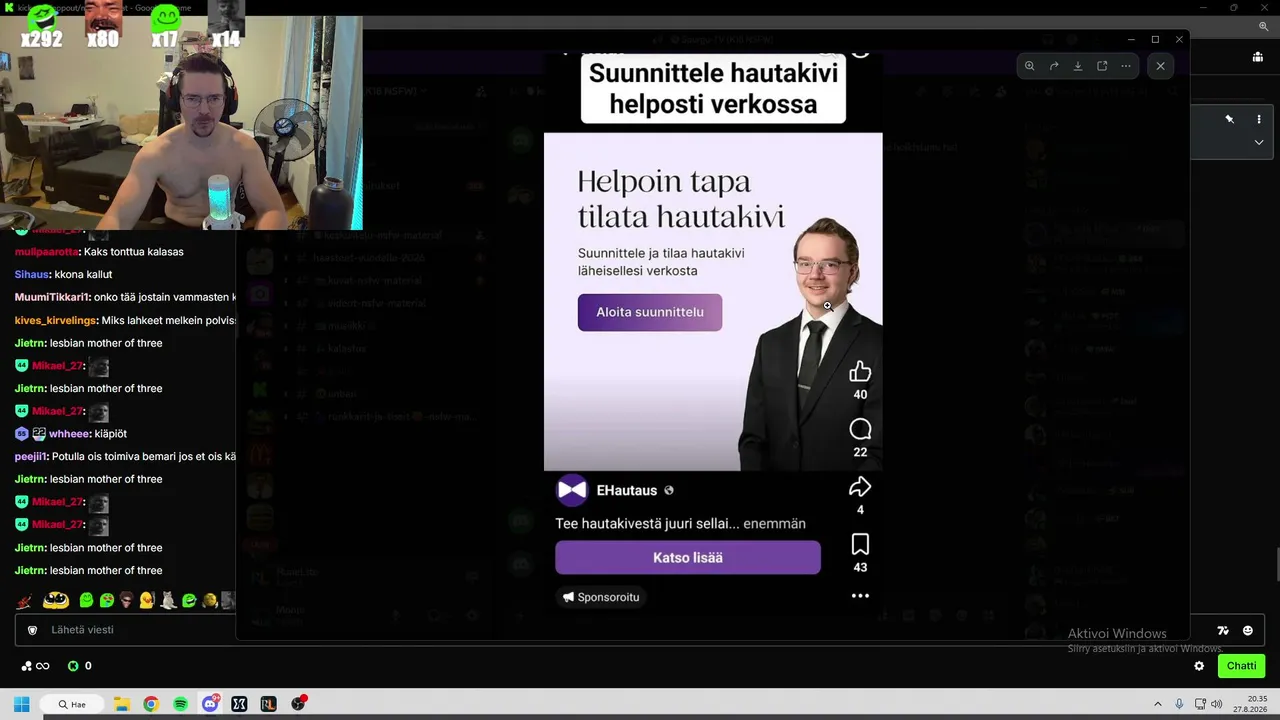
Task: Click the browser zoom magnifier icon
Action: pyautogui.click(x=1264, y=27)
